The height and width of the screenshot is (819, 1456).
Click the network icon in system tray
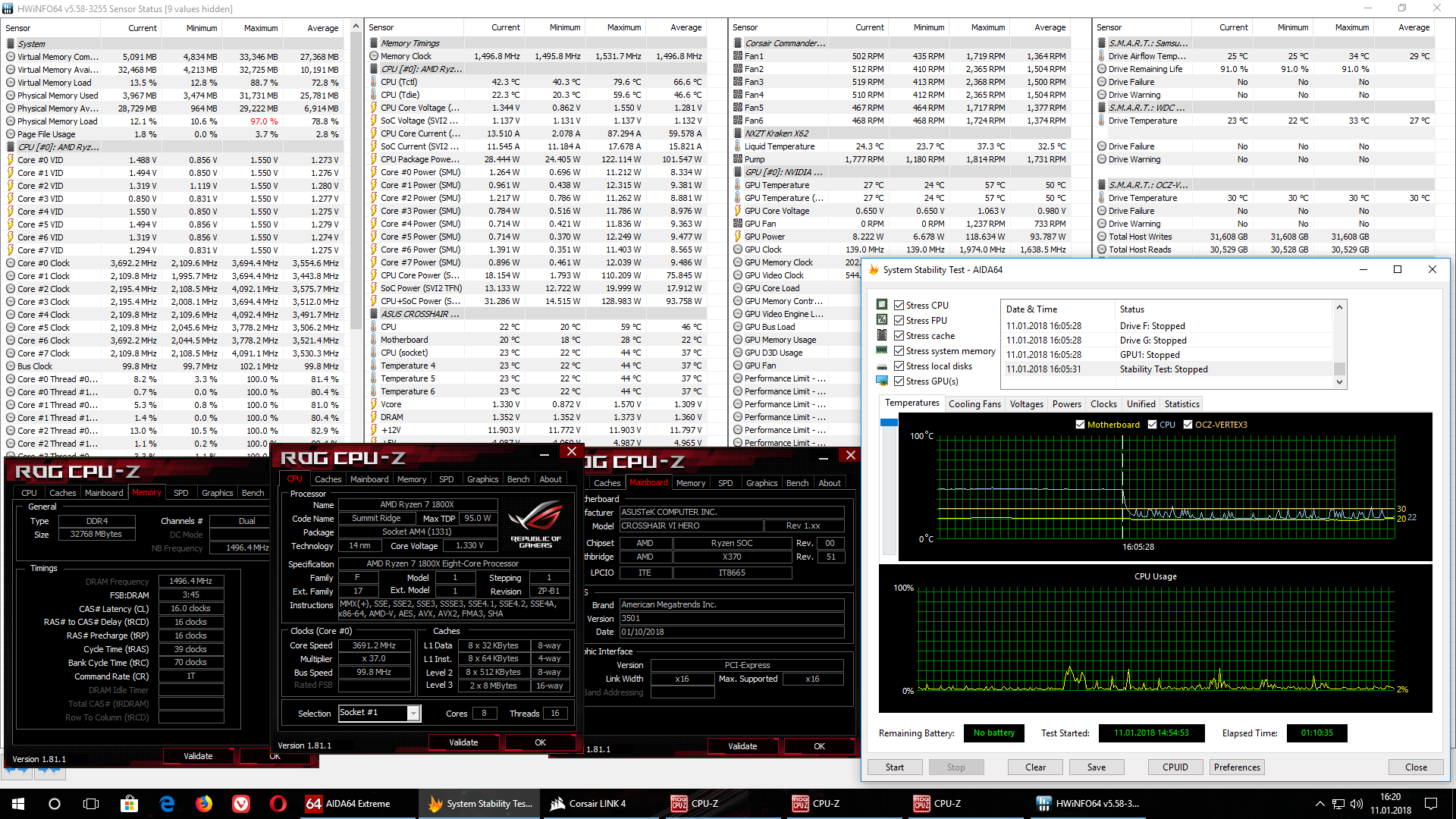pos(1338,804)
